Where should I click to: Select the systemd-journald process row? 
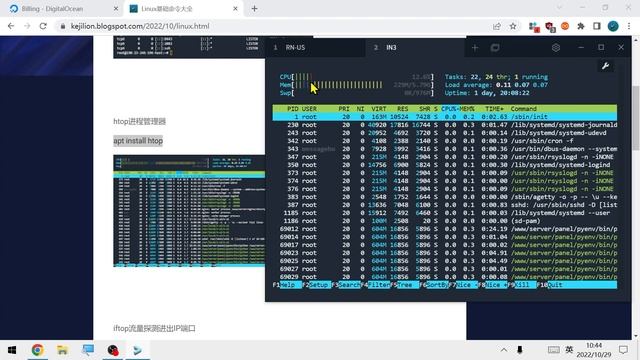[x=445, y=125]
